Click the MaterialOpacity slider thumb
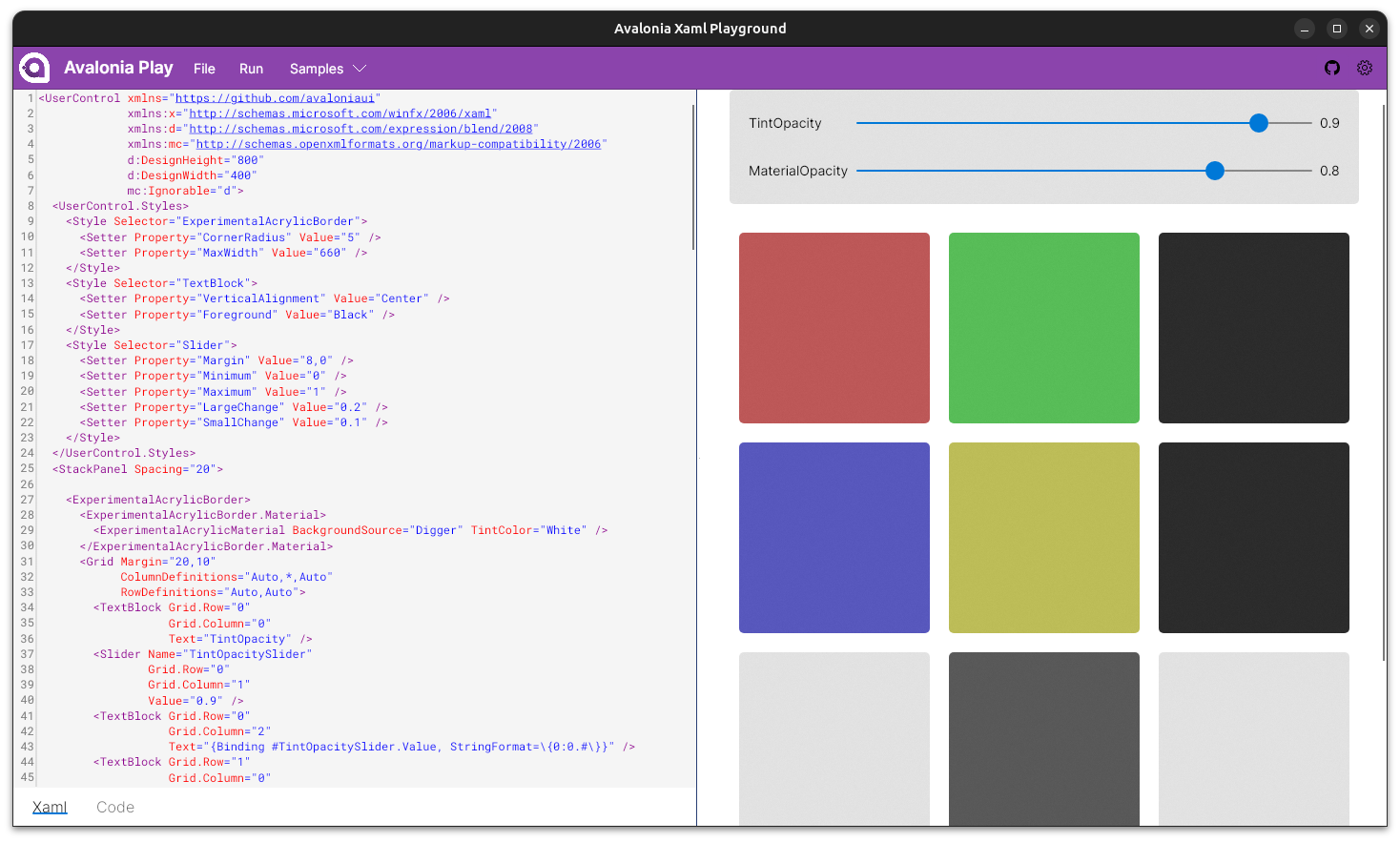Viewport: 1400px width, 842px height. click(1214, 171)
